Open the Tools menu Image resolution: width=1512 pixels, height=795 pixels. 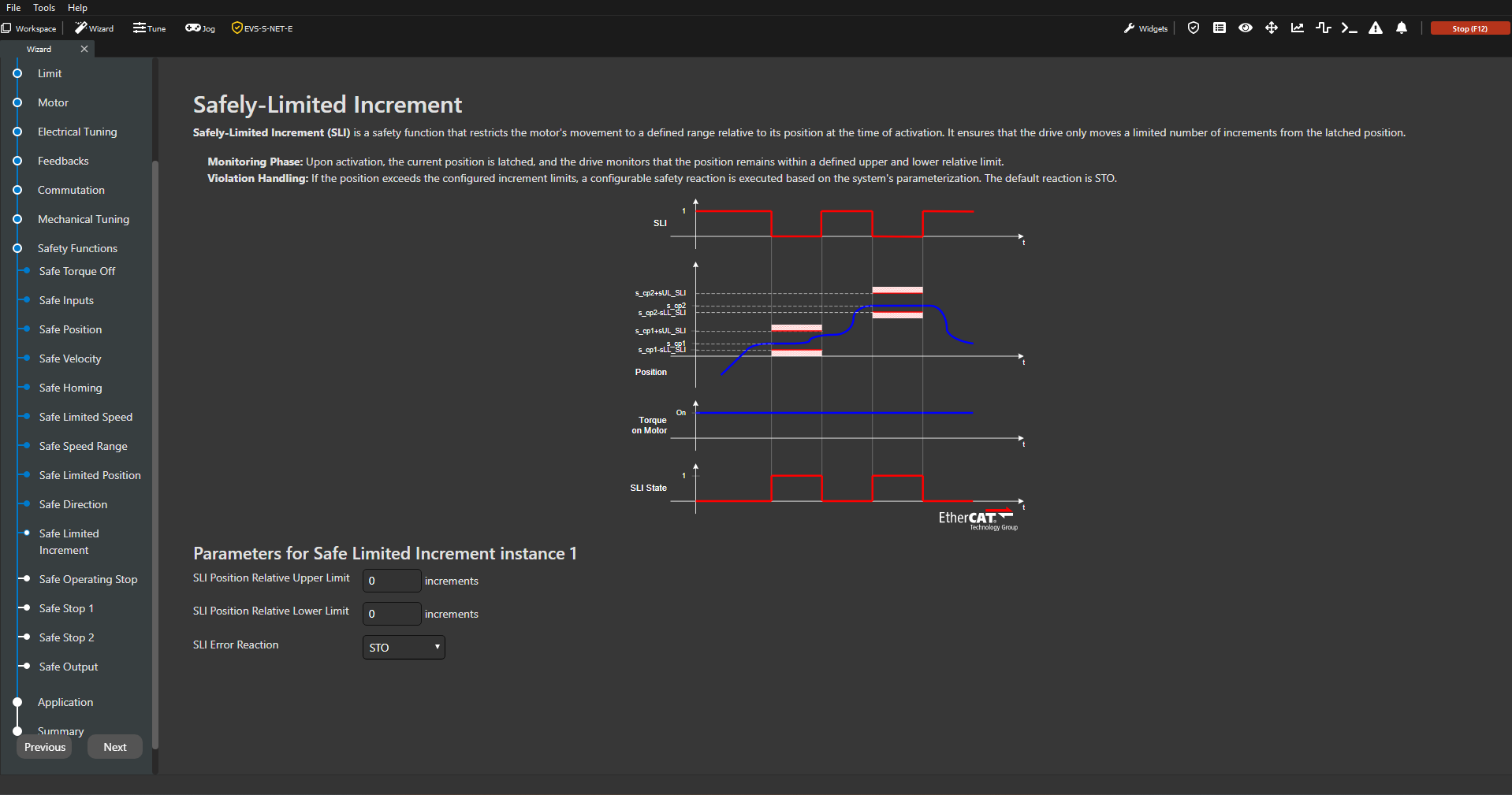[44, 7]
